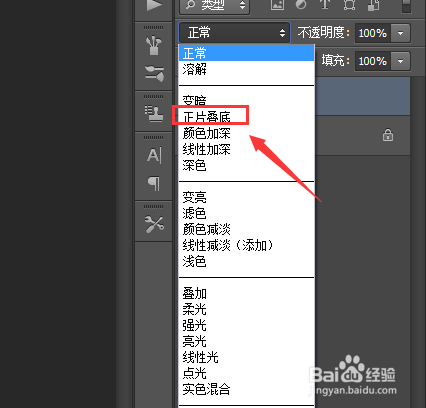Click the 填充 100% value field
The image size is (426, 408).
tap(373, 61)
